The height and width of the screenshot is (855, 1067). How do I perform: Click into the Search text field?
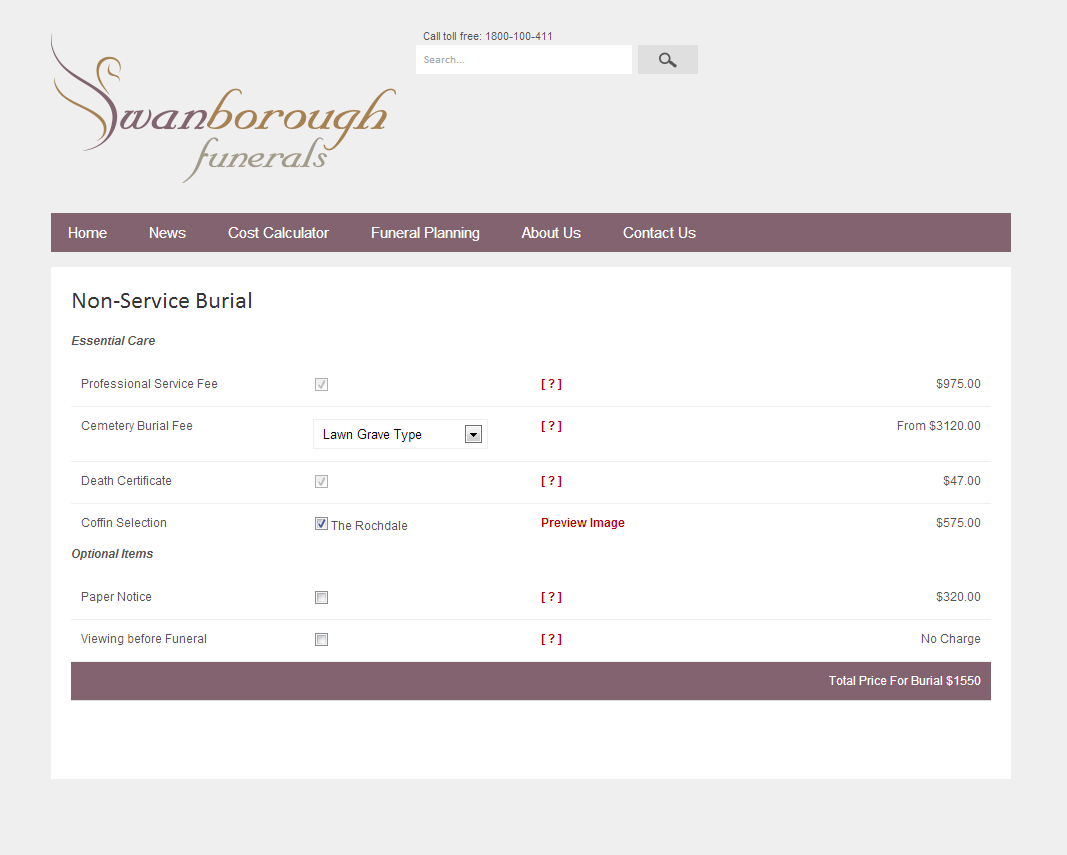(523, 60)
